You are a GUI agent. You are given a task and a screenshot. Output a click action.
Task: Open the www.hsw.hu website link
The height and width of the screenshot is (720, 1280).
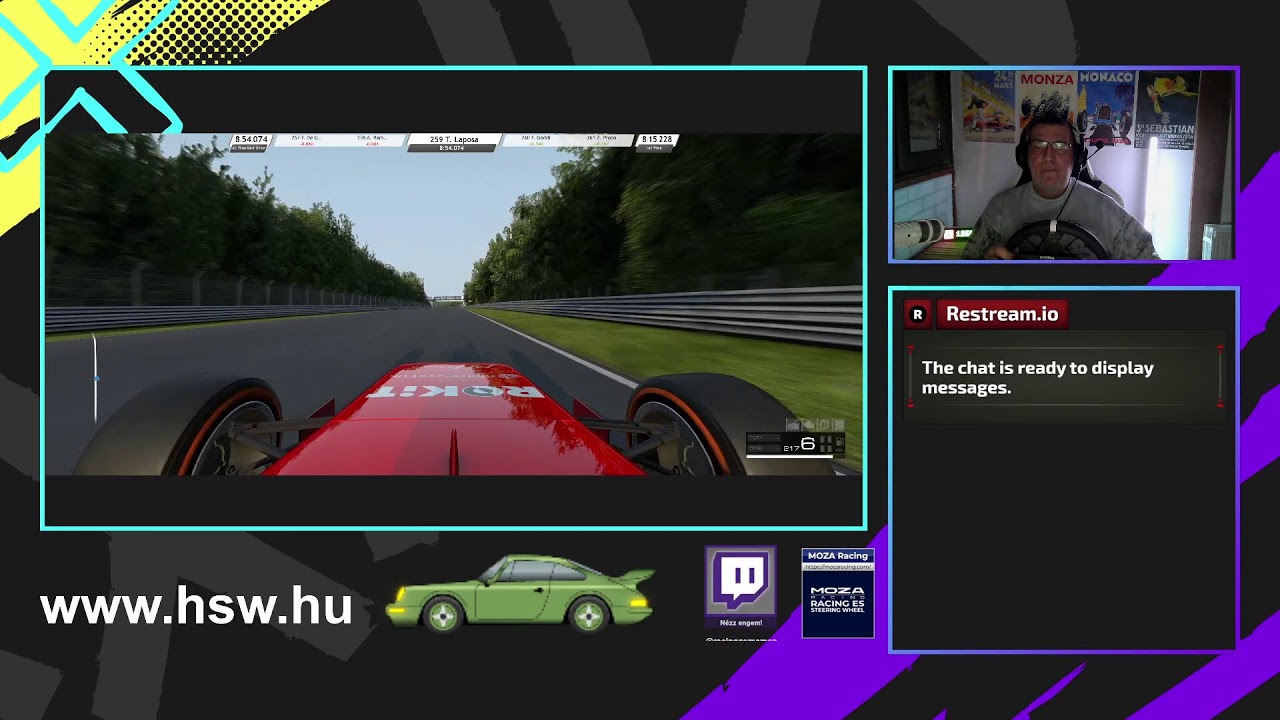click(x=196, y=607)
